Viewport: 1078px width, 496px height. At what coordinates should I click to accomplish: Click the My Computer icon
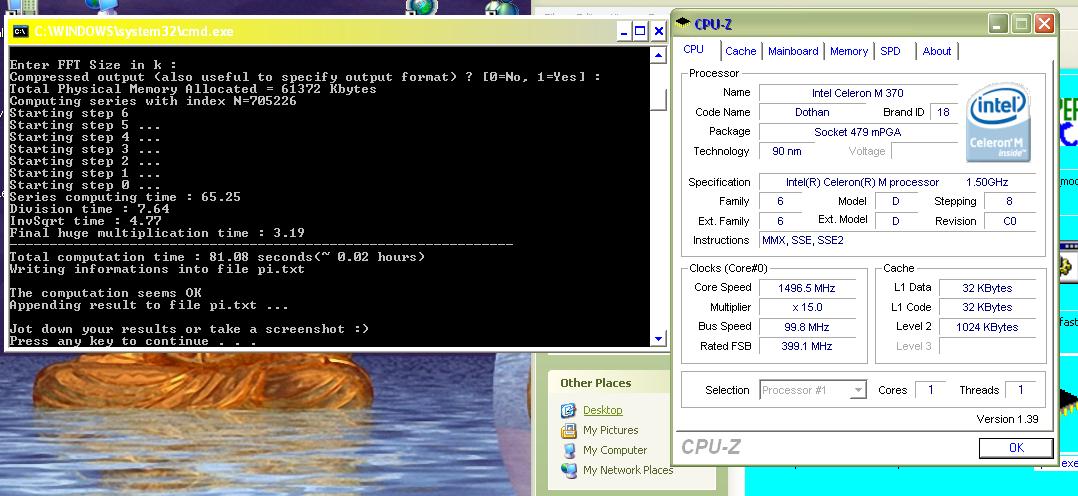coord(568,451)
